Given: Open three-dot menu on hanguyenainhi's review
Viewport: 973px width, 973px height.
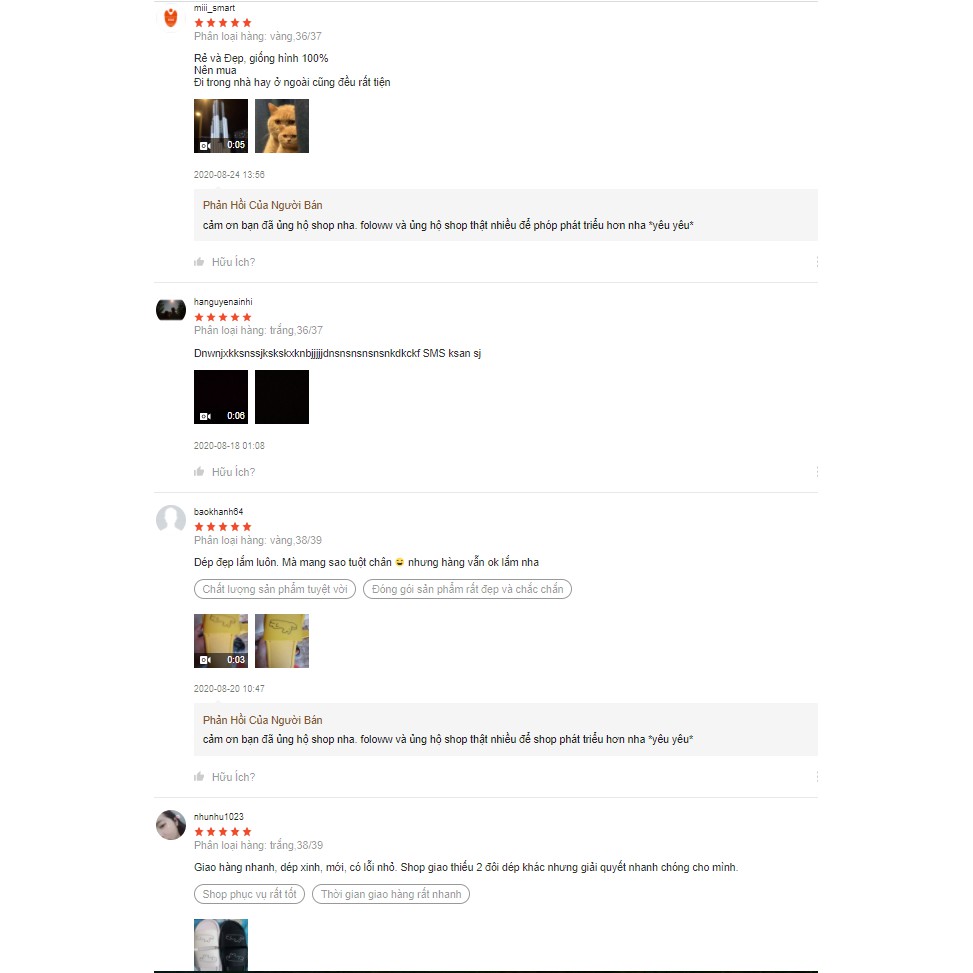Looking at the screenshot, I should click(x=817, y=472).
